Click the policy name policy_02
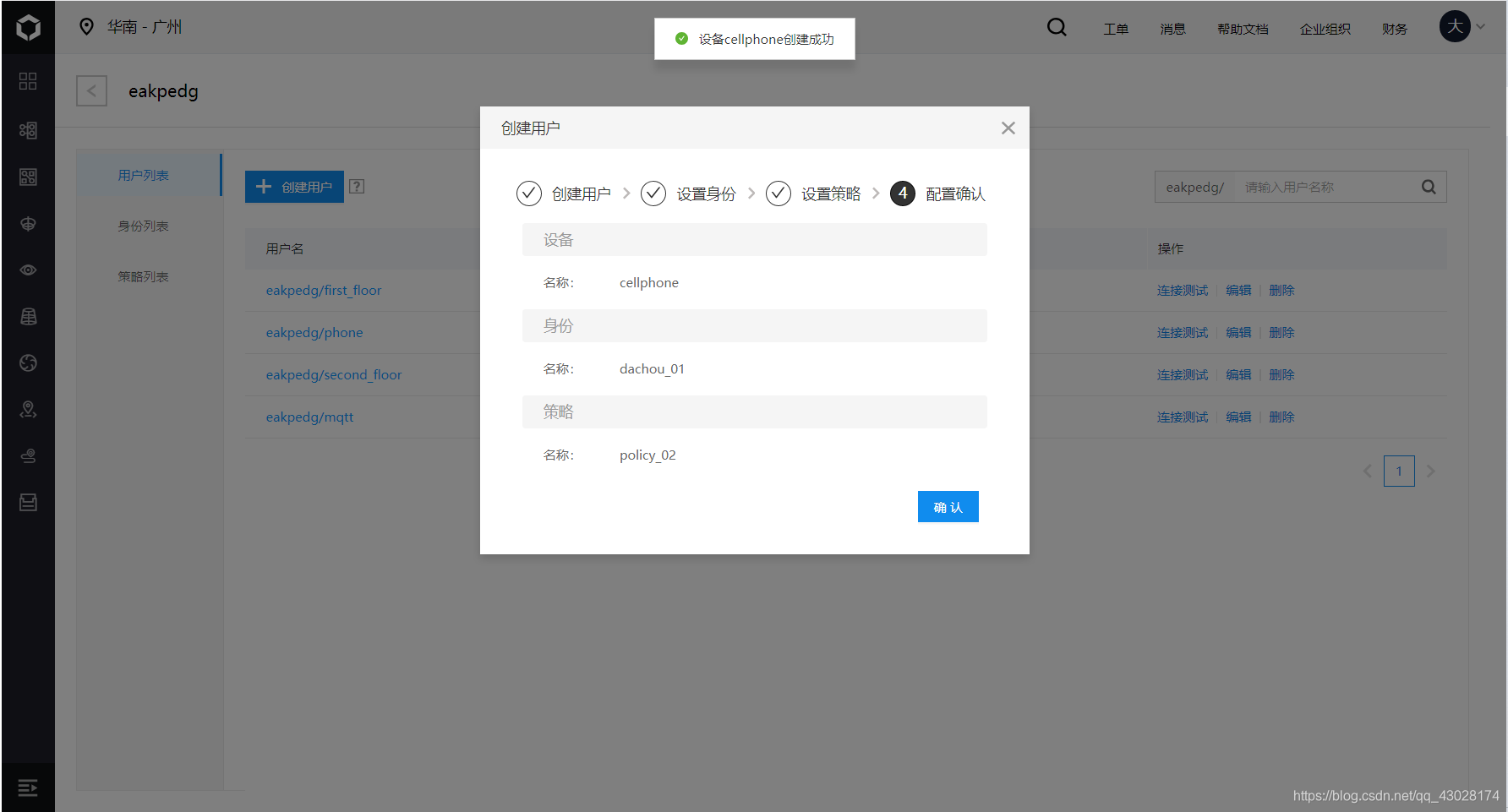The height and width of the screenshot is (812, 1508). pyautogui.click(x=647, y=455)
